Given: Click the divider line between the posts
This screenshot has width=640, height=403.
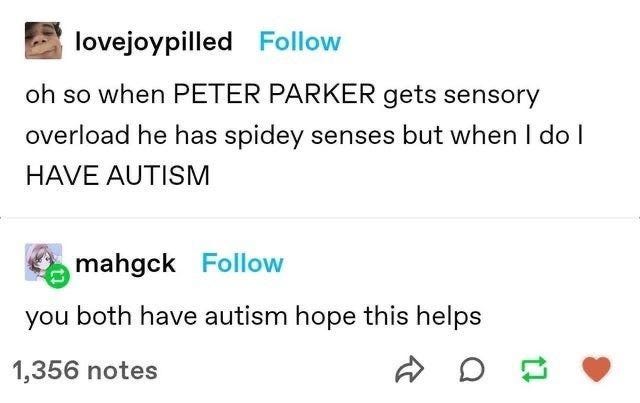Looking at the screenshot, I should [x=320, y=218].
